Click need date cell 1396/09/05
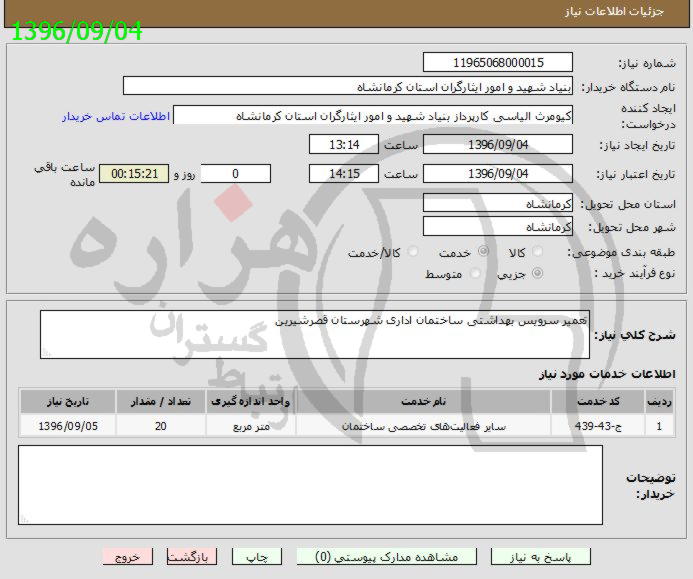 (x=68, y=426)
